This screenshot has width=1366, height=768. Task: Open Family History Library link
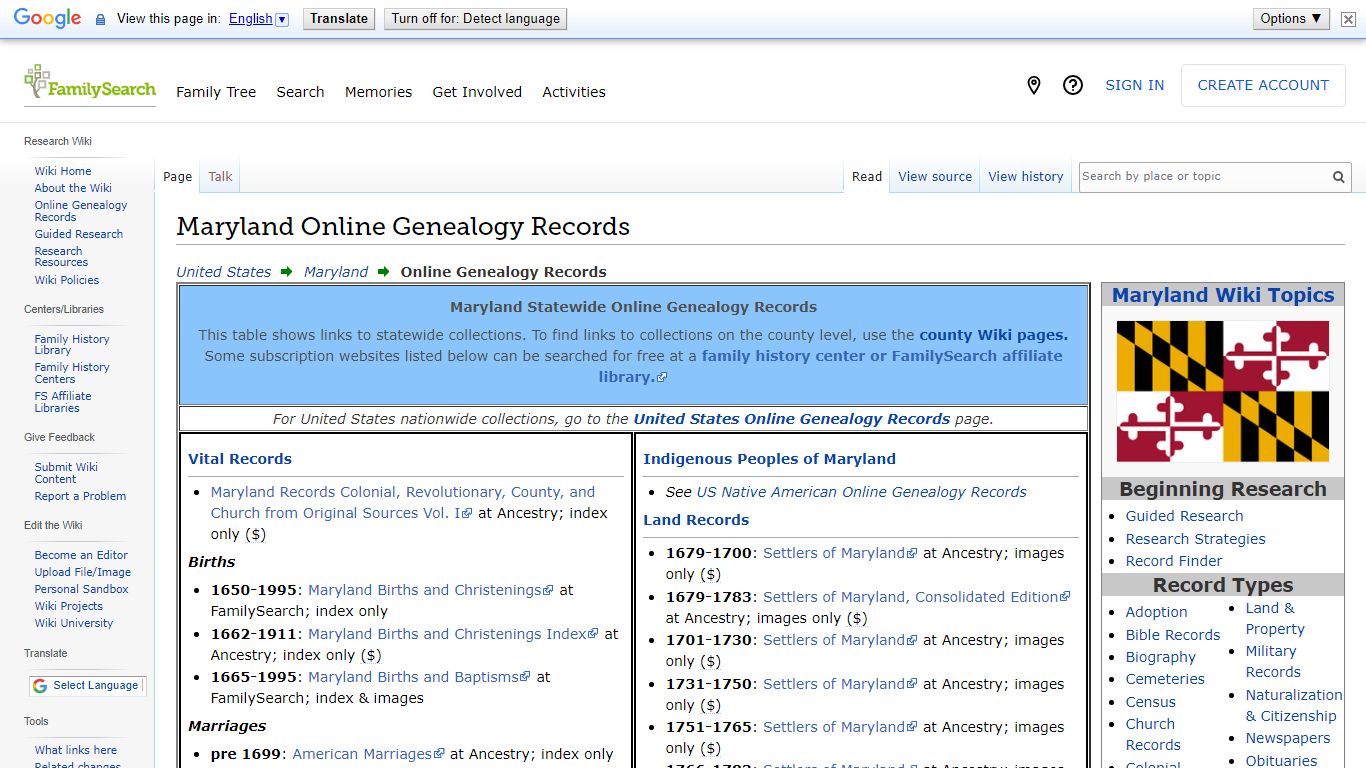pyautogui.click(x=72, y=345)
